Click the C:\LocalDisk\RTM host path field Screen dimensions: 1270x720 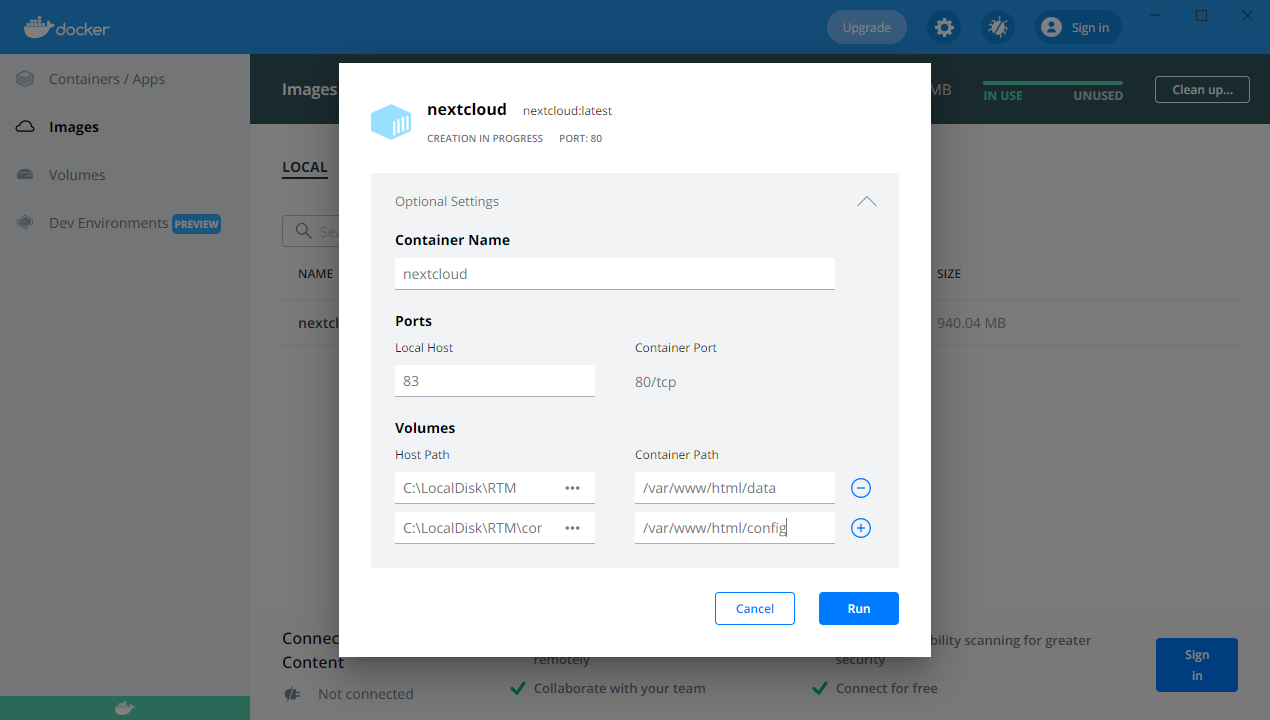[495, 488]
